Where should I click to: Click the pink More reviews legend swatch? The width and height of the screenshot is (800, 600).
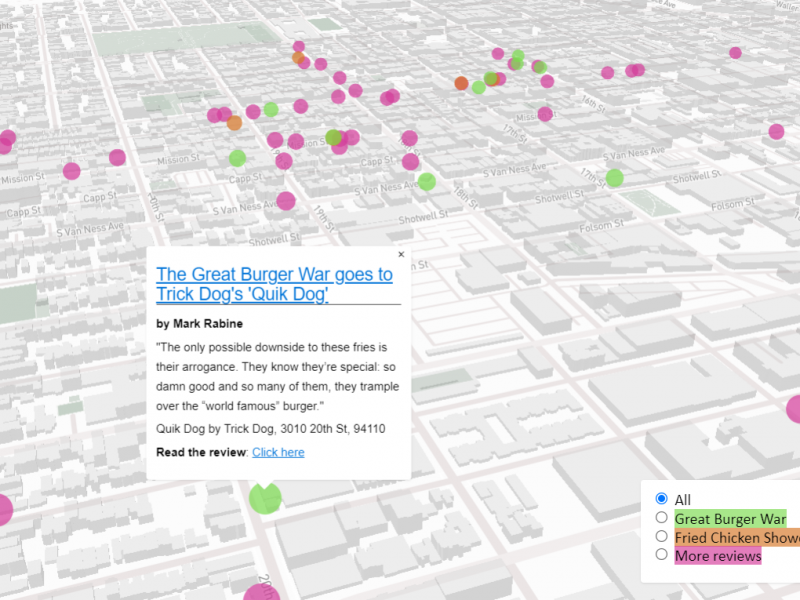point(717,556)
